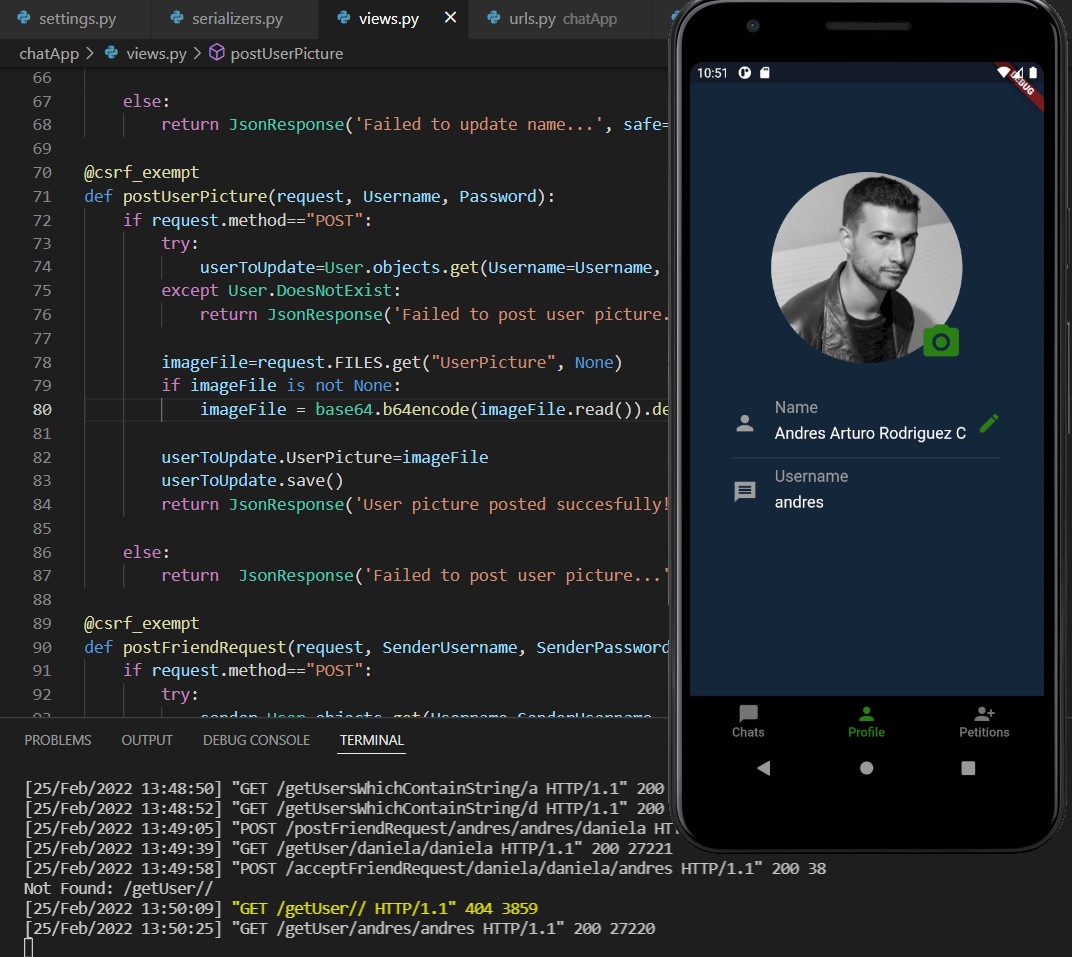
Task: Open the Petitions tab in bottom navigation
Action: pos(984,721)
